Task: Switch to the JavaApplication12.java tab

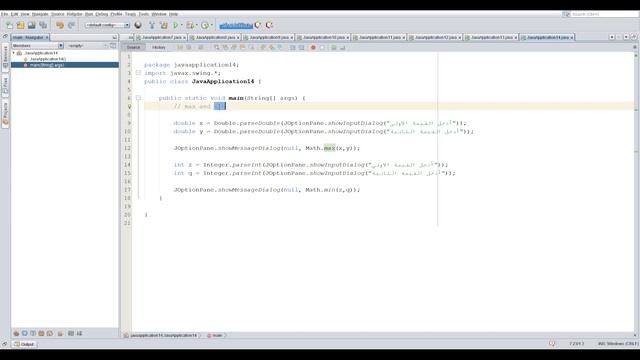Action: click(x=435, y=37)
